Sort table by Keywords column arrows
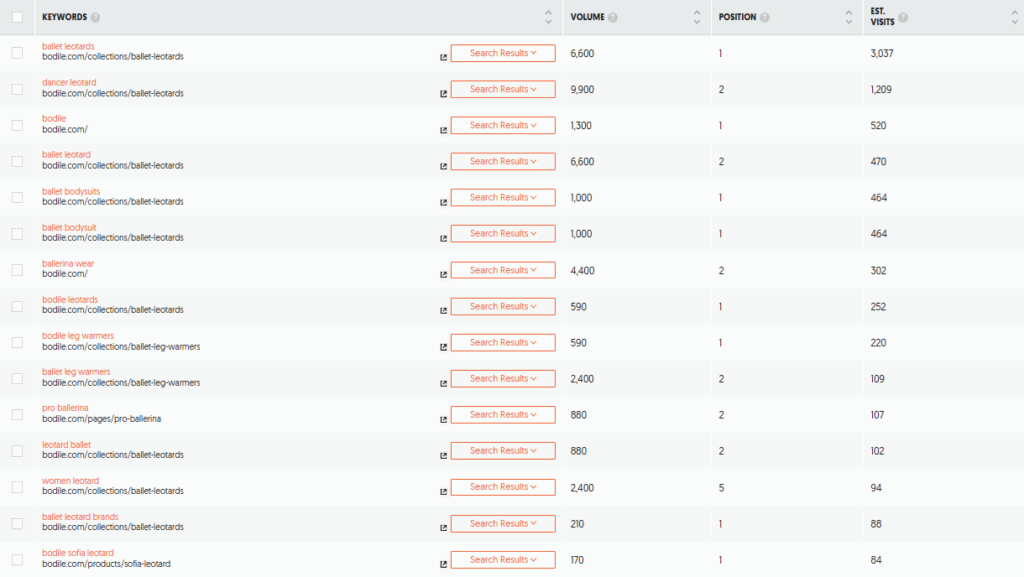The height and width of the screenshot is (577, 1024). click(x=548, y=18)
